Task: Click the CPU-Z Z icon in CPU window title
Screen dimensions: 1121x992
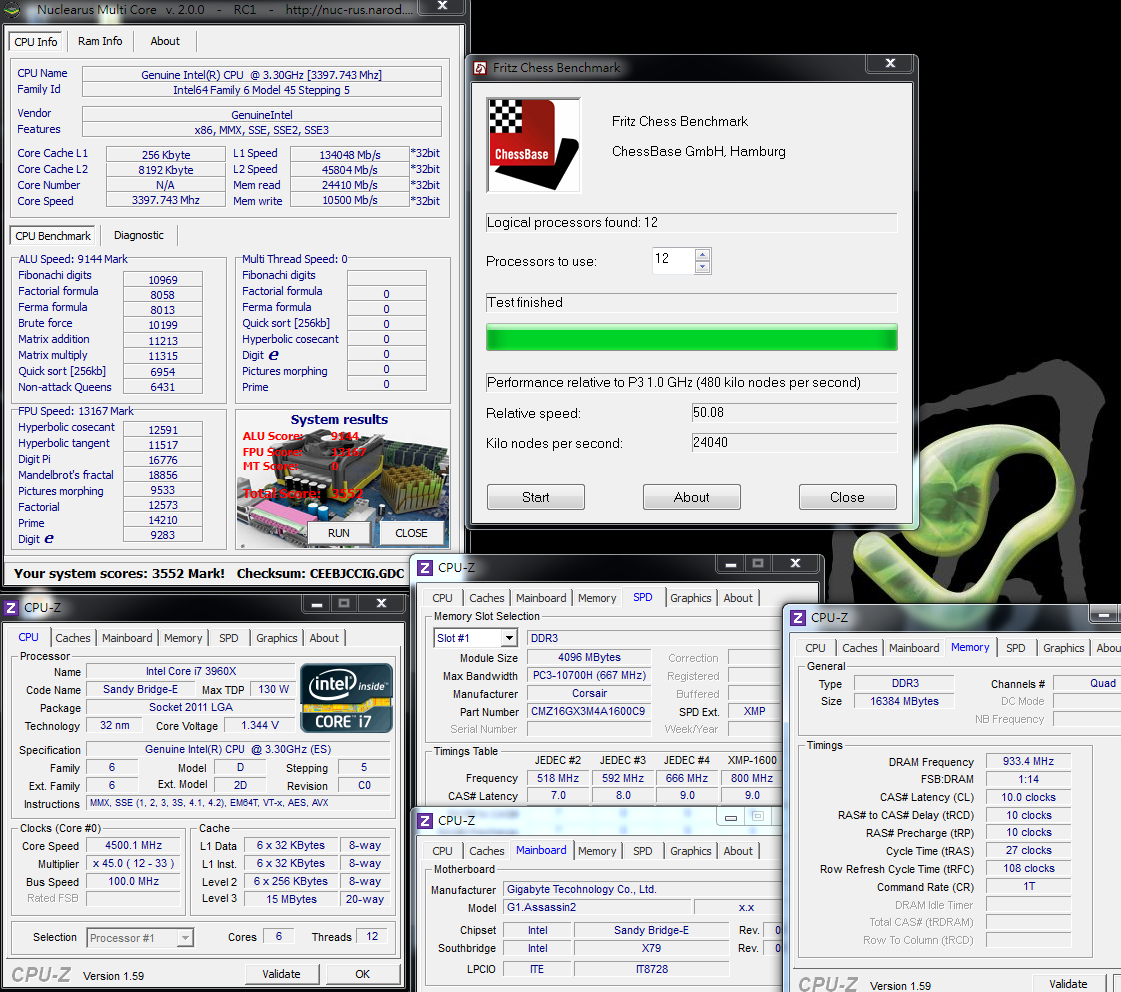Action: pos(11,607)
